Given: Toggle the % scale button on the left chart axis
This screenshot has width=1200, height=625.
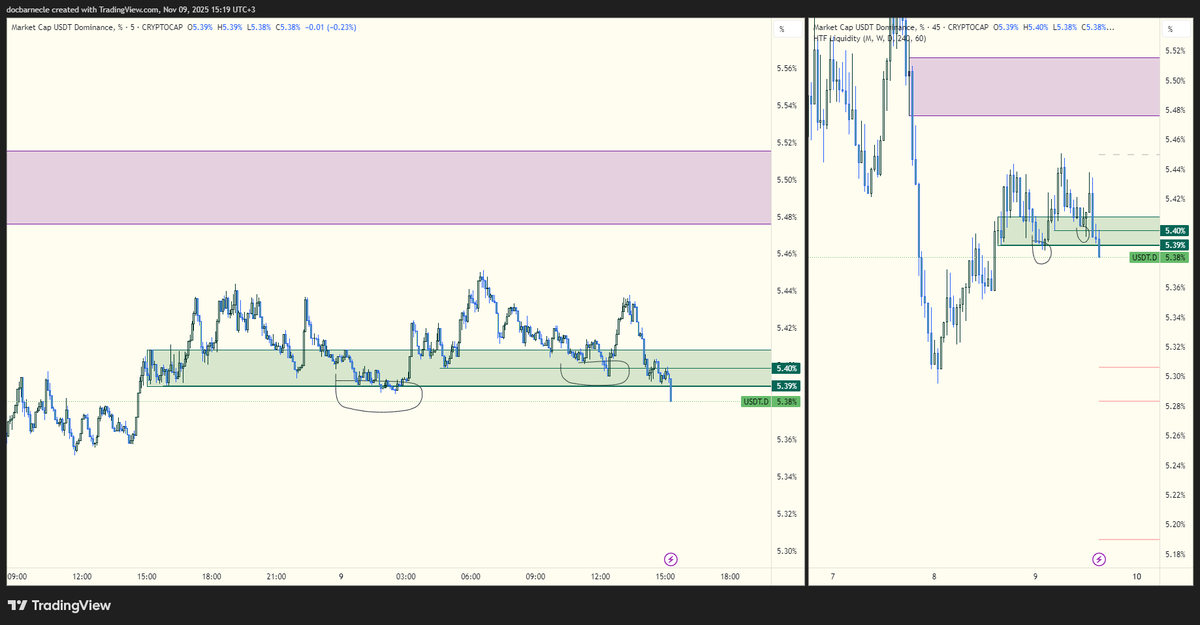Looking at the screenshot, I should click(781, 31).
